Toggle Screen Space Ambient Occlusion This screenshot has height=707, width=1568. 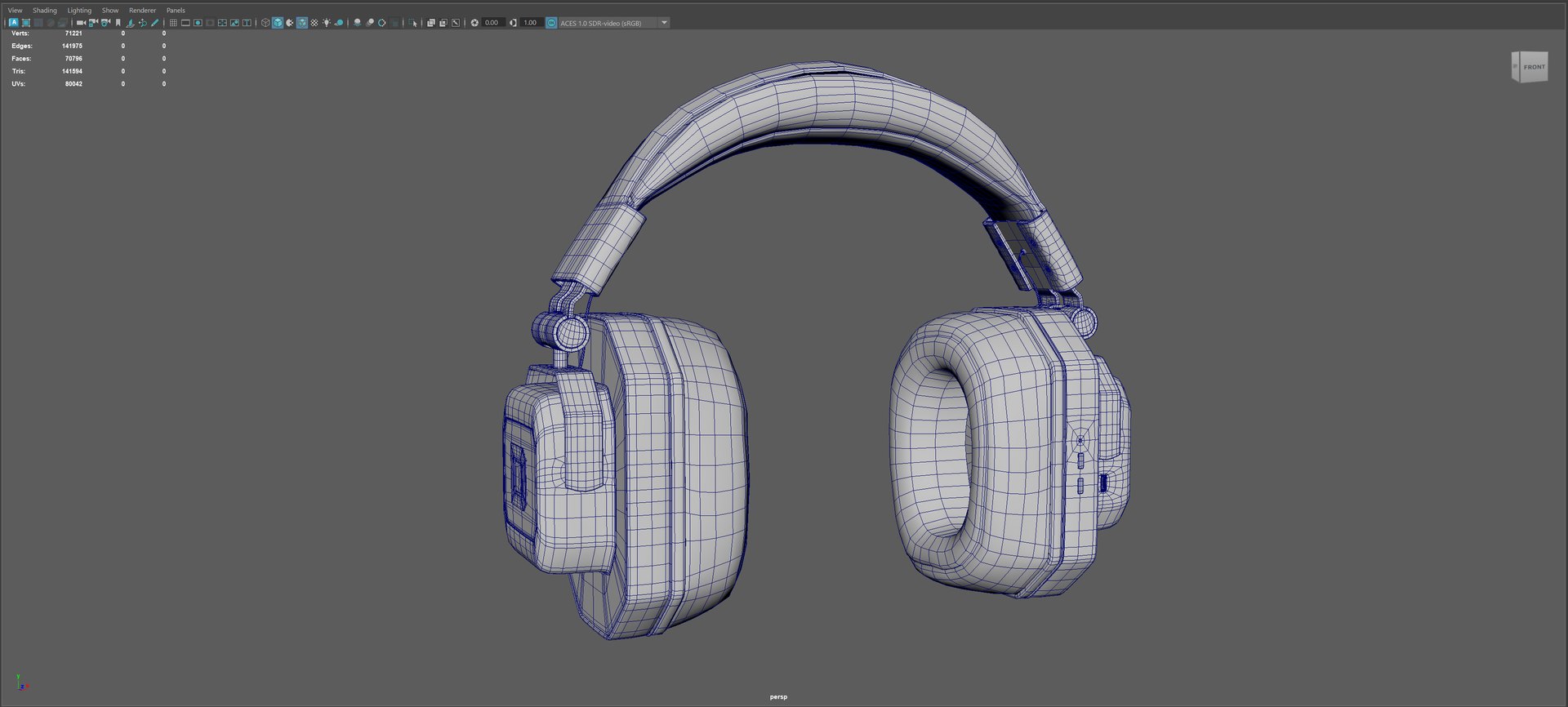357,23
